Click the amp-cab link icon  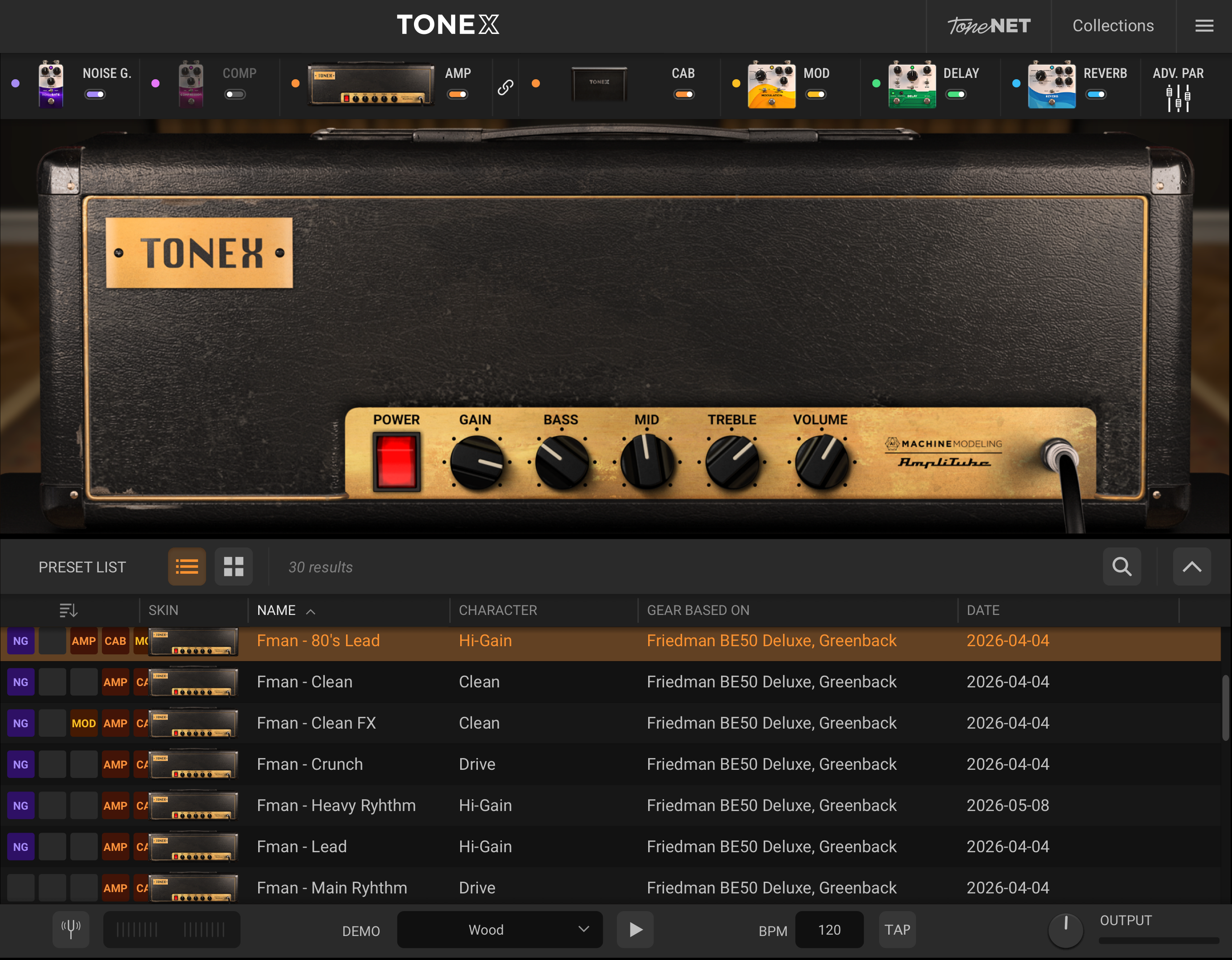click(505, 87)
